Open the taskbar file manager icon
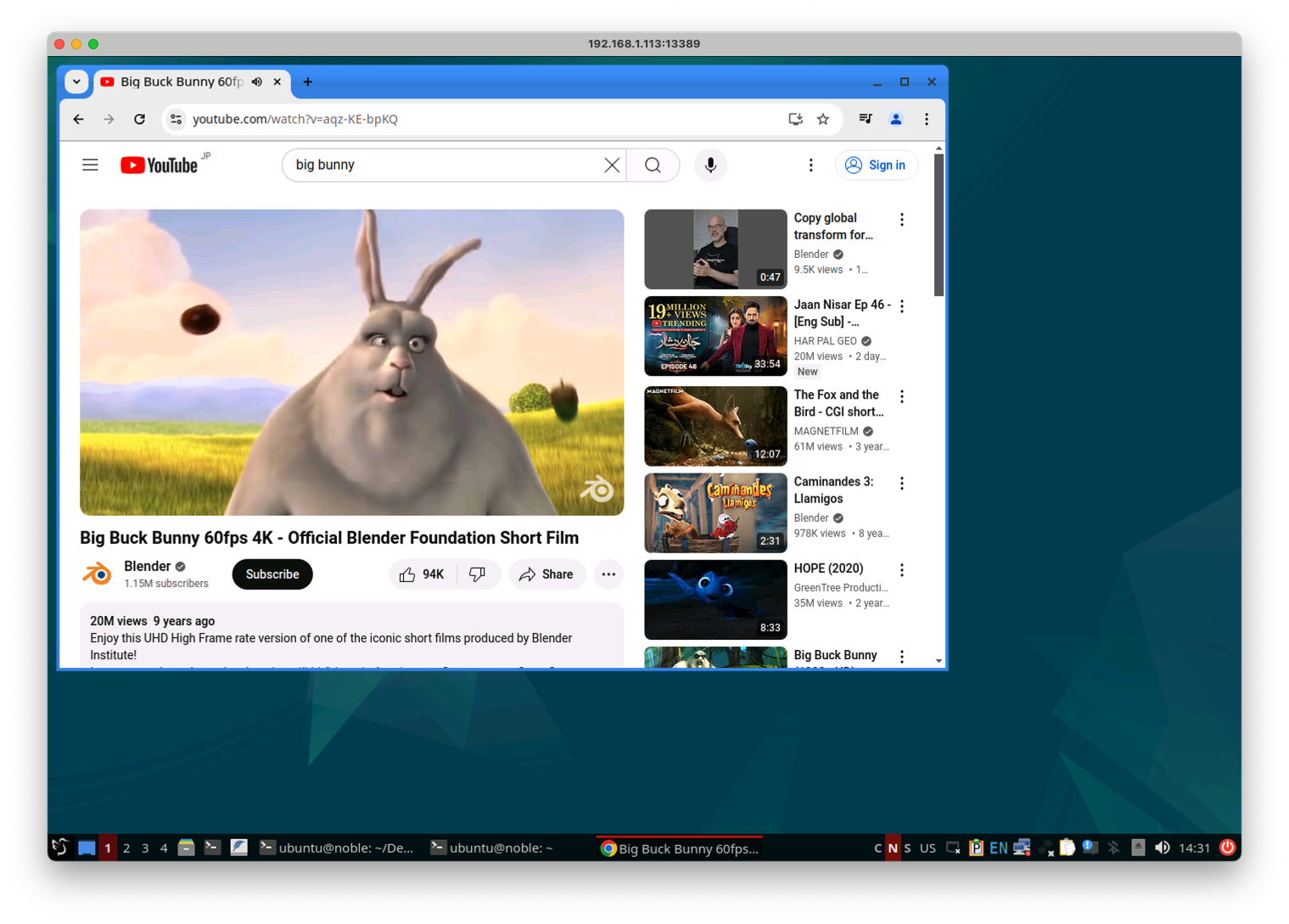This screenshot has height=924, width=1289. coord(186,848)
